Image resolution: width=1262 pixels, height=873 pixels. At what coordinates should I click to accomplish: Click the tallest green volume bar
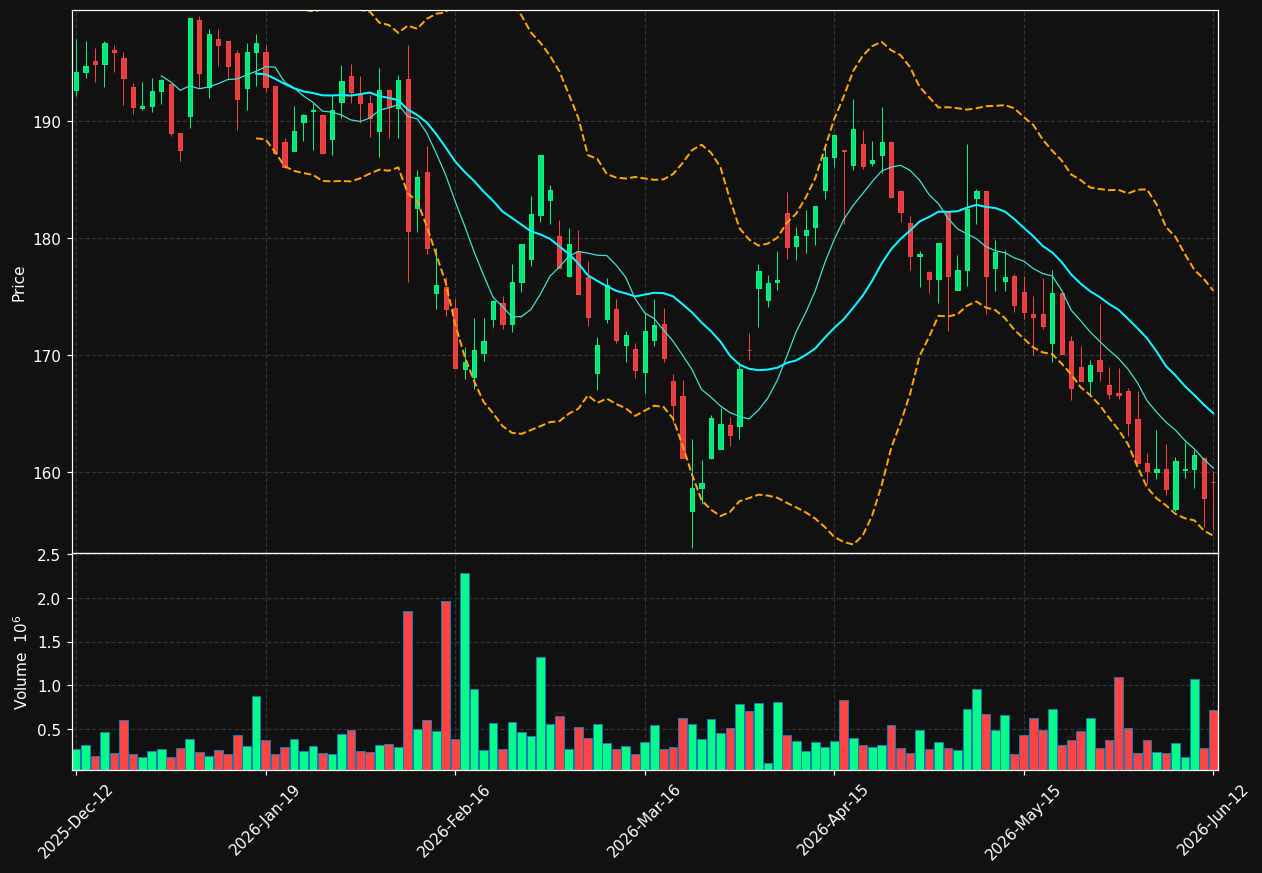pos(464,671)
